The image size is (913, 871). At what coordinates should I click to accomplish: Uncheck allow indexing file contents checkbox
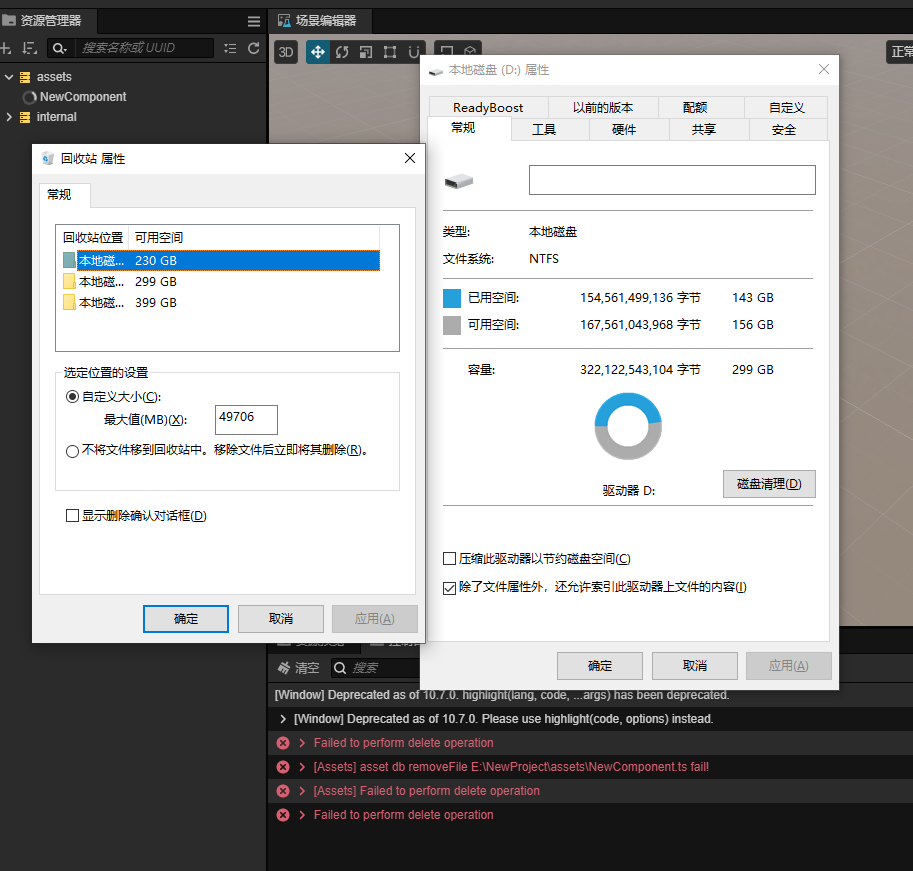[450, 588]
